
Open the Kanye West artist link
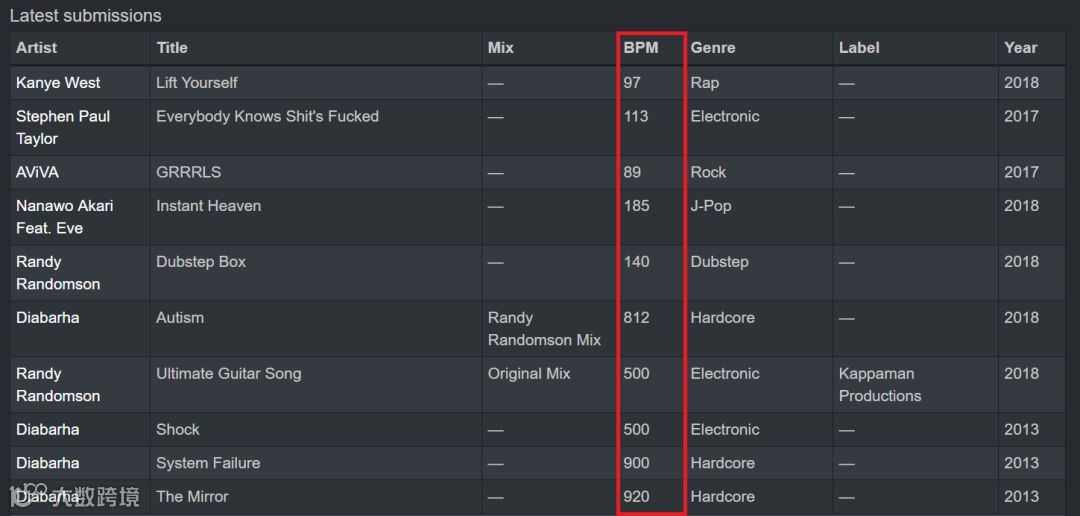point(58,83)
